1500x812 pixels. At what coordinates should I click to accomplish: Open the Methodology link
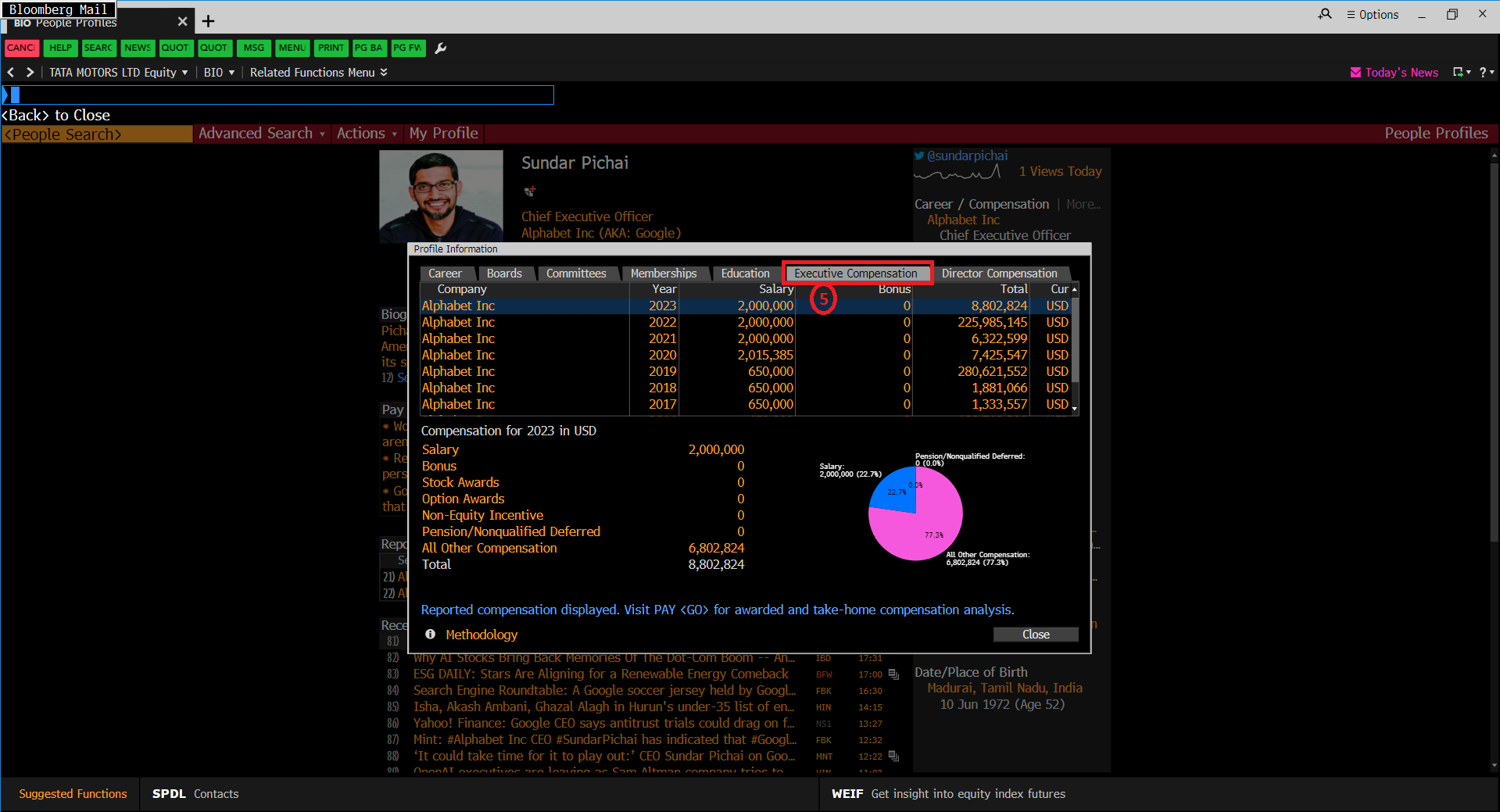(x=482, y=635)
